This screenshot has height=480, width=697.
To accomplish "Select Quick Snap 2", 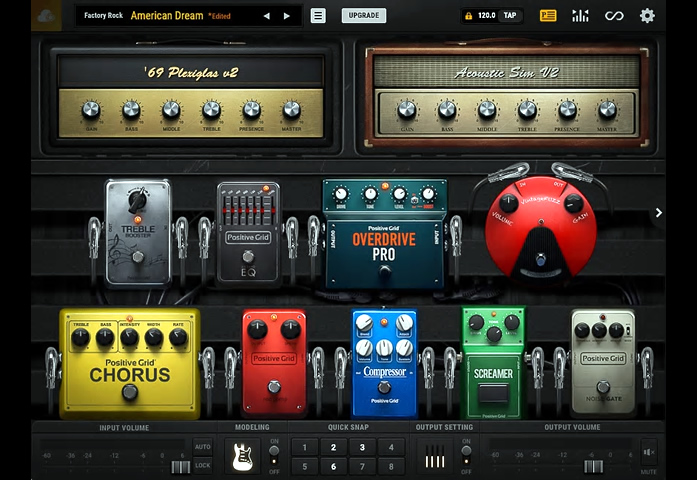I will tap(333, 447).
